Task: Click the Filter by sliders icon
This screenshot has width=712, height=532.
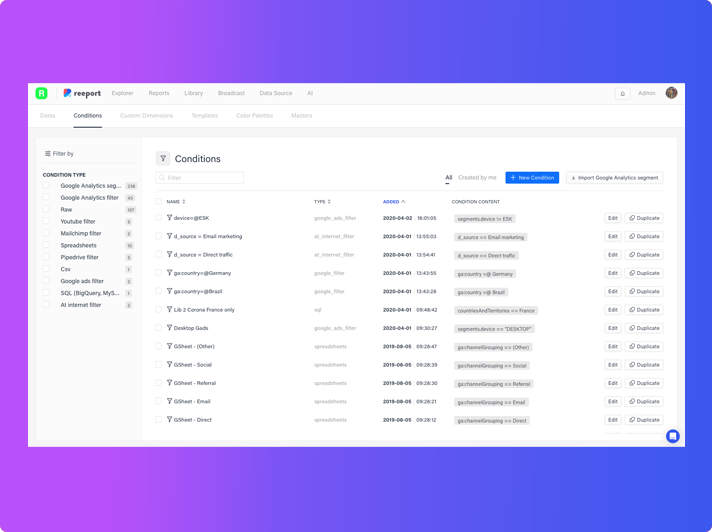Action: [47, 154]
